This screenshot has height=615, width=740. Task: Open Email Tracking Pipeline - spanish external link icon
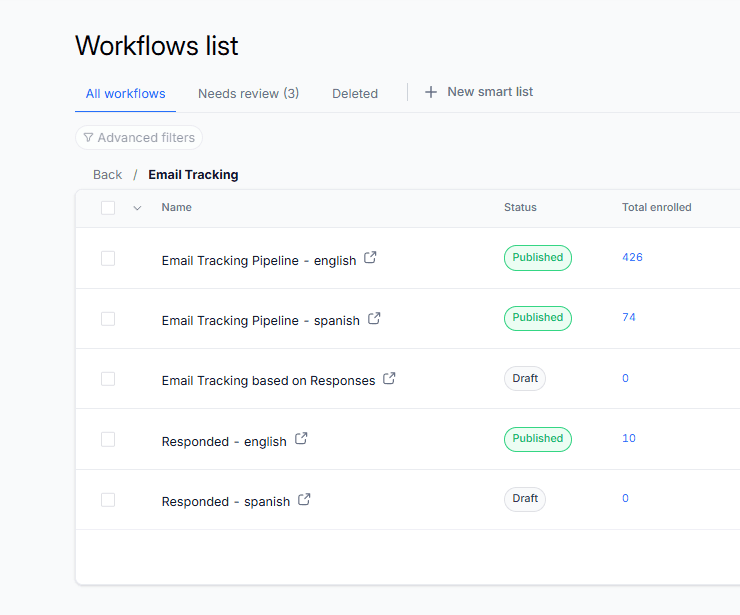coord(374,318)
